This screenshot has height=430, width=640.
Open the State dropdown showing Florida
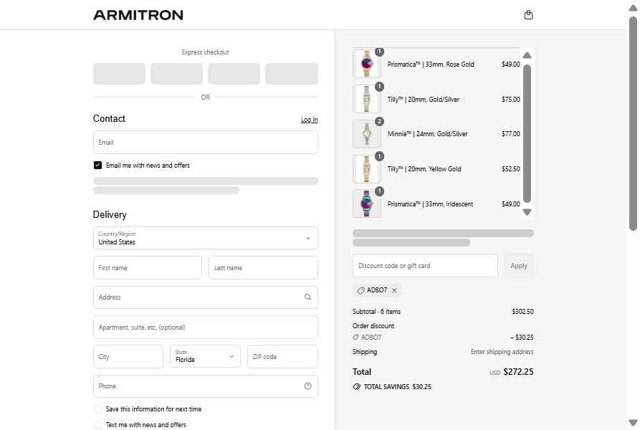pyautogui.click(x=205, y=357)
